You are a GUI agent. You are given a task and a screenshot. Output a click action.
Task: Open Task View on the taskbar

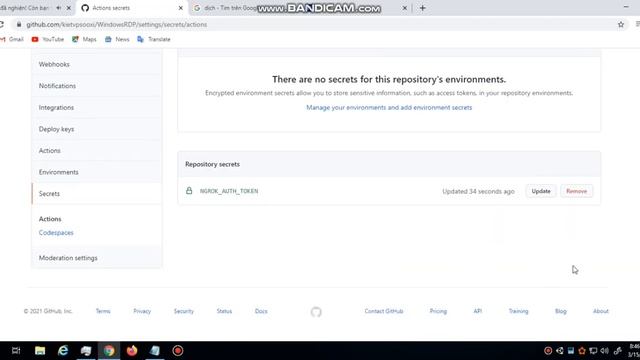pos(16,351)
